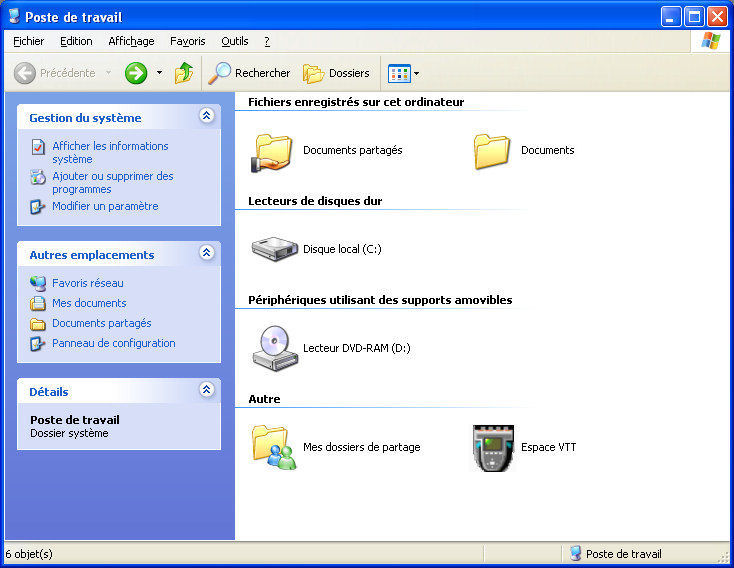Open the Forward button history dropdown arrow
The image size is (734, 568).
(x=159, y=73)
